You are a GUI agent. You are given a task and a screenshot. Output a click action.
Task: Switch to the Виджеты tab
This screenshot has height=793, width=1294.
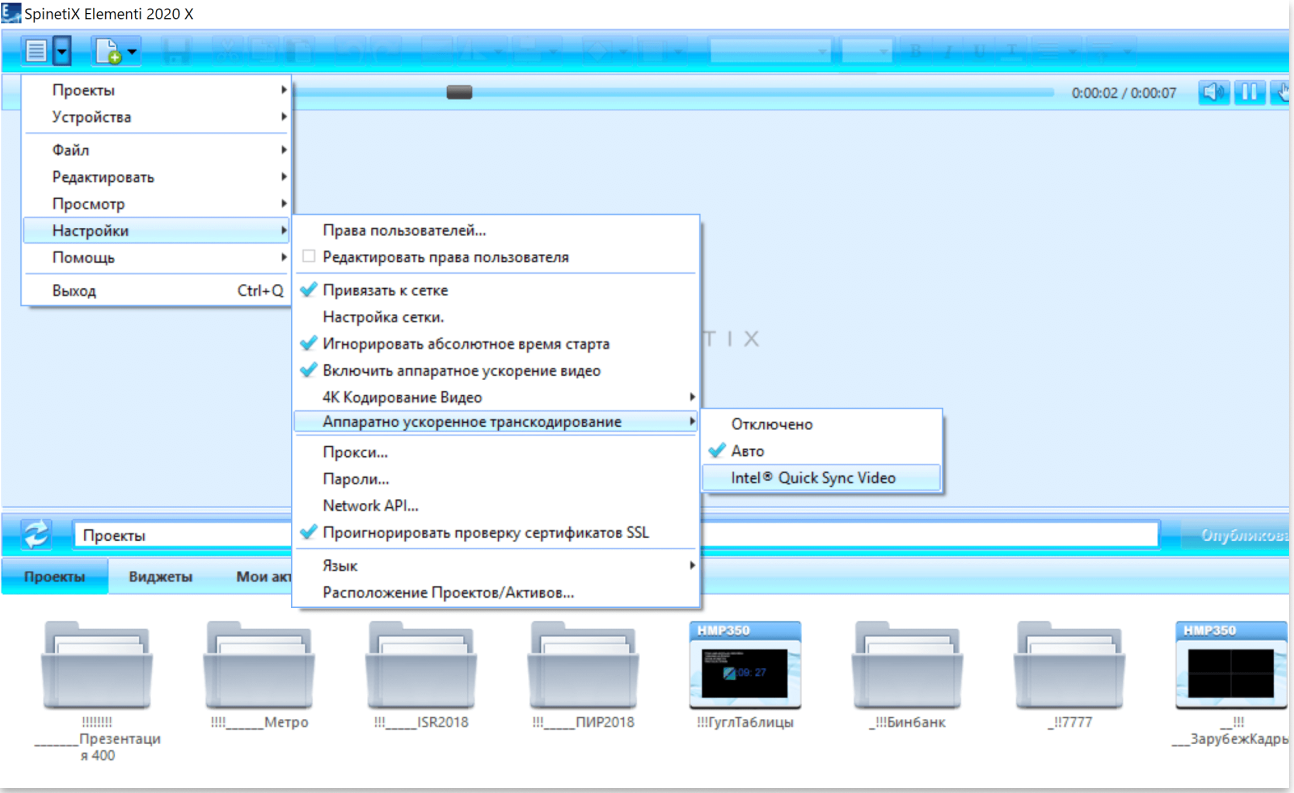[x=161, y=577]
